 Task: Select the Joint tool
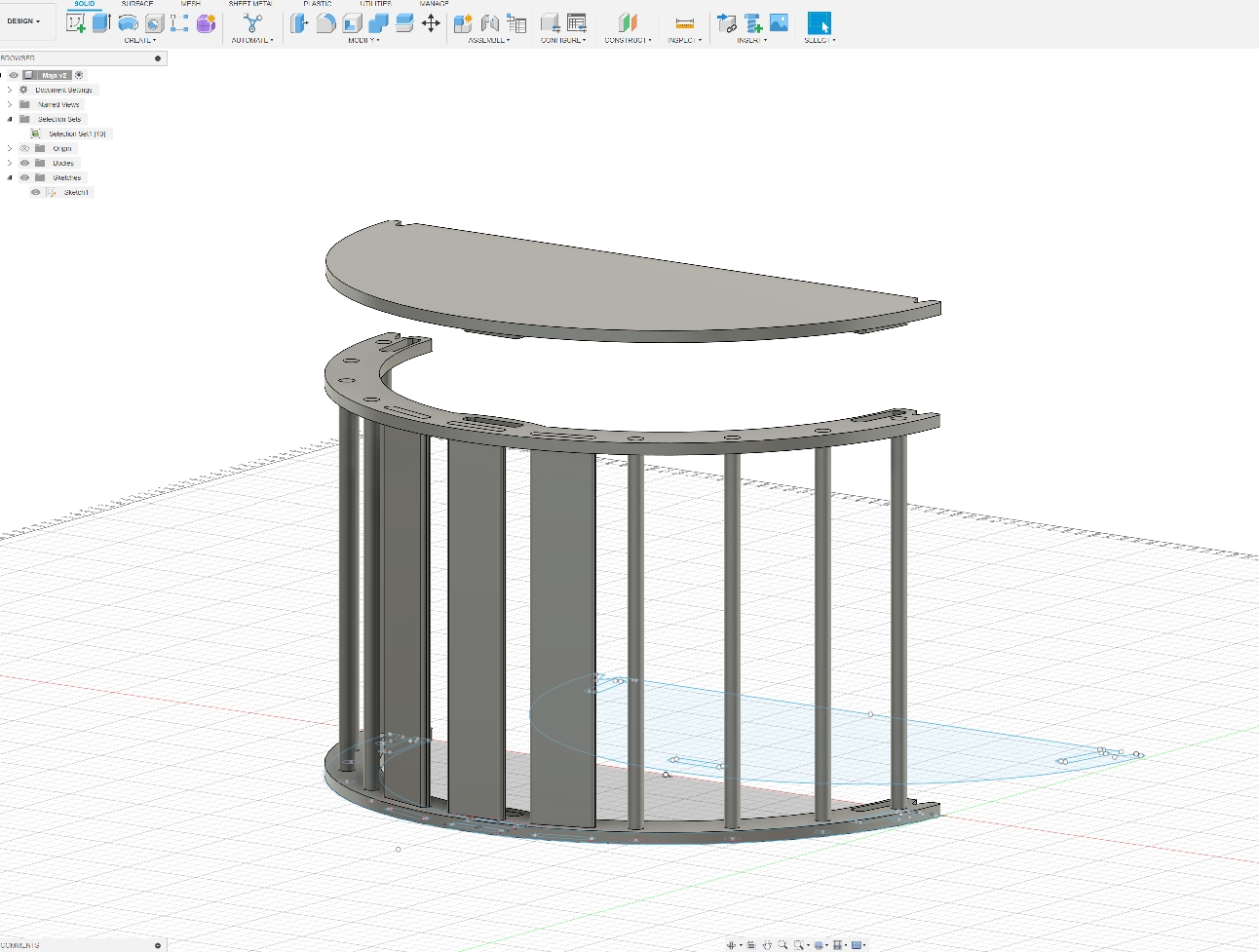click(490, 22)
